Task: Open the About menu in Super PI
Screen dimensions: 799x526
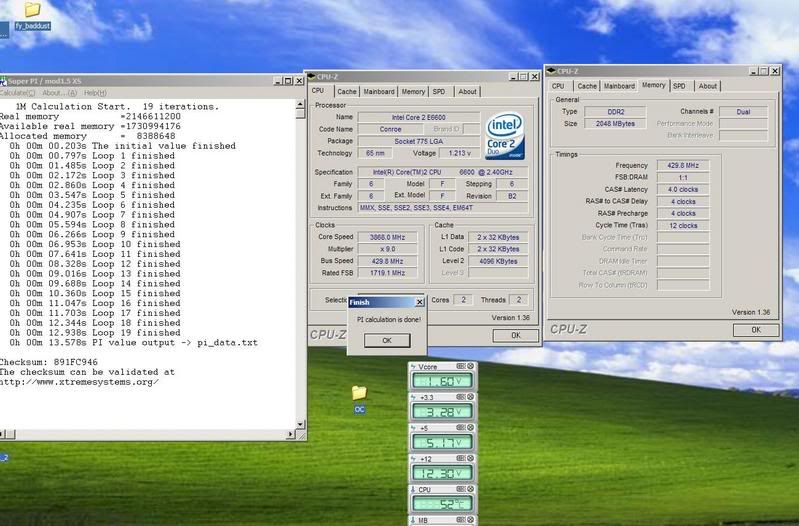Action: (59, 93)
